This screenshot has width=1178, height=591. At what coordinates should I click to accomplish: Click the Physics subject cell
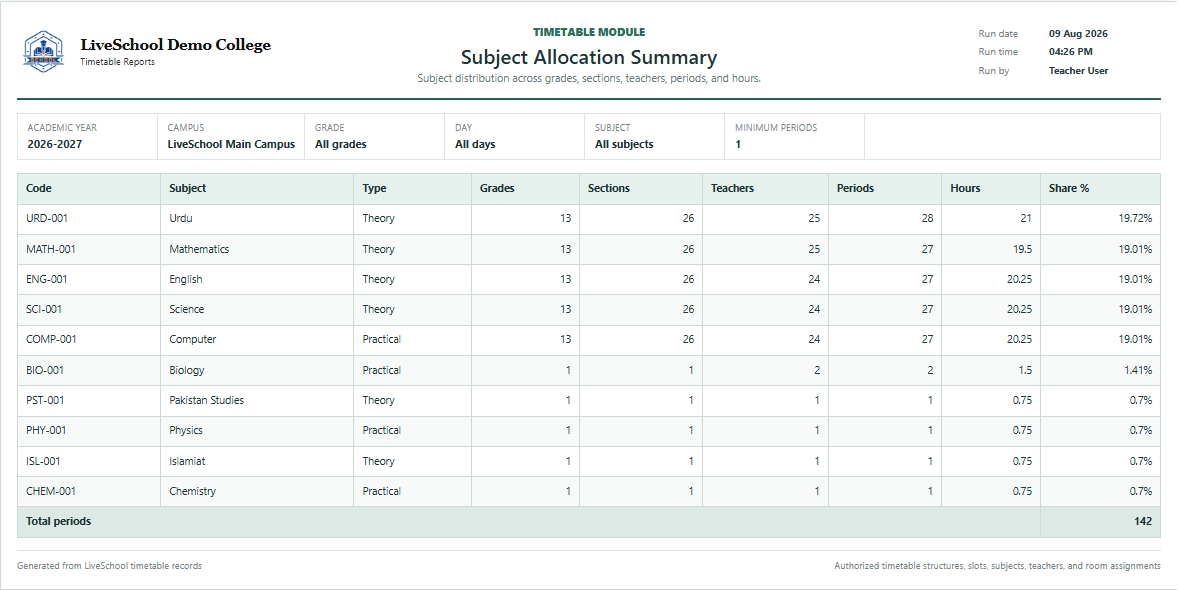[257, 430]
